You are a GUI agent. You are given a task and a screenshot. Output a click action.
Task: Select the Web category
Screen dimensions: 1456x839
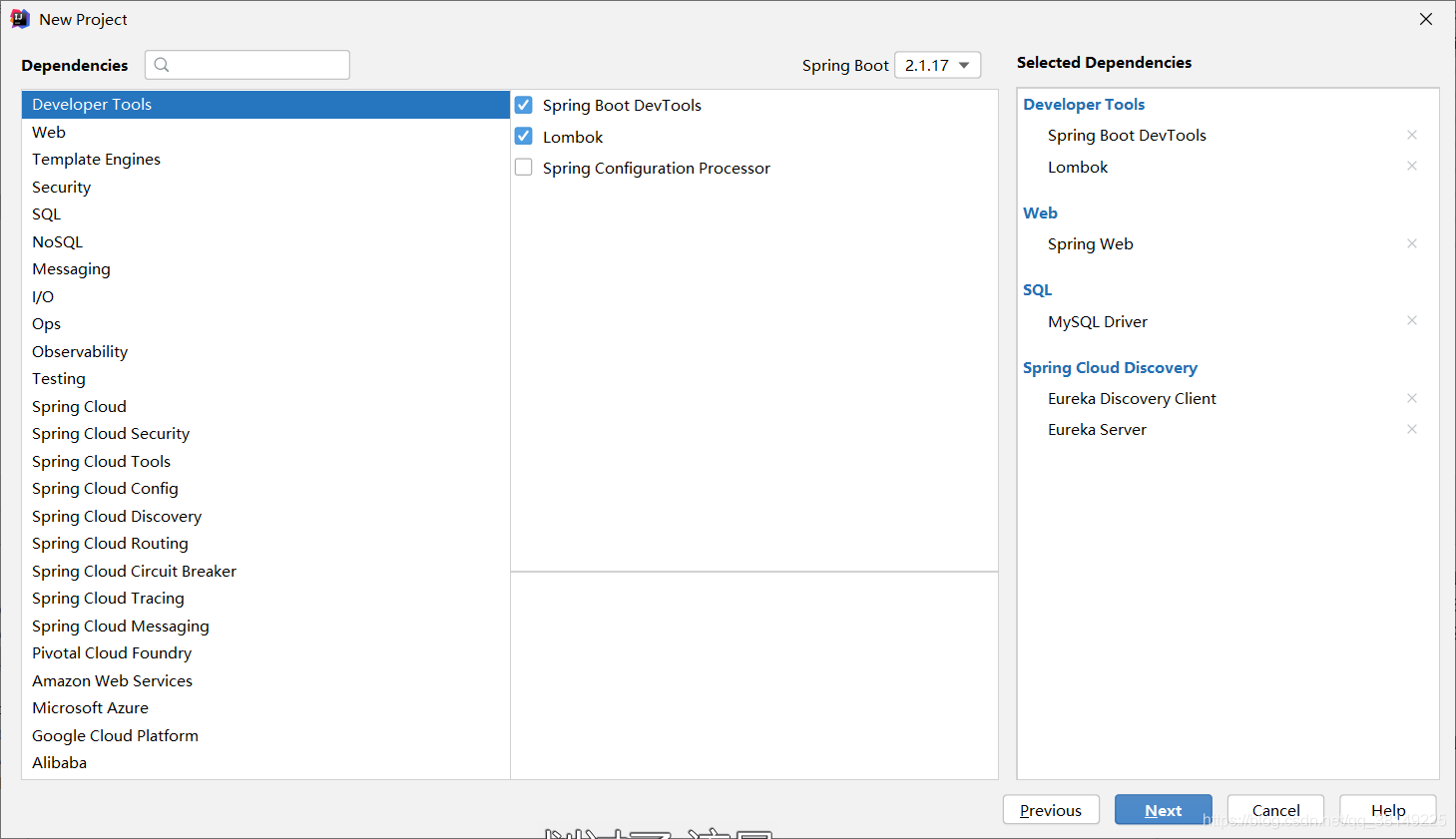tap(265, 132)
